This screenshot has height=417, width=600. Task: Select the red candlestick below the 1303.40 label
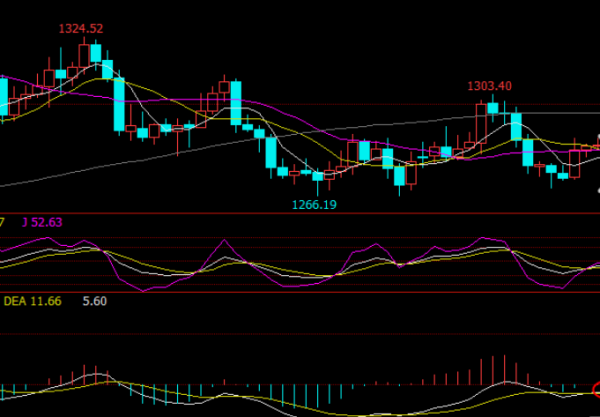tap(480, 122)
